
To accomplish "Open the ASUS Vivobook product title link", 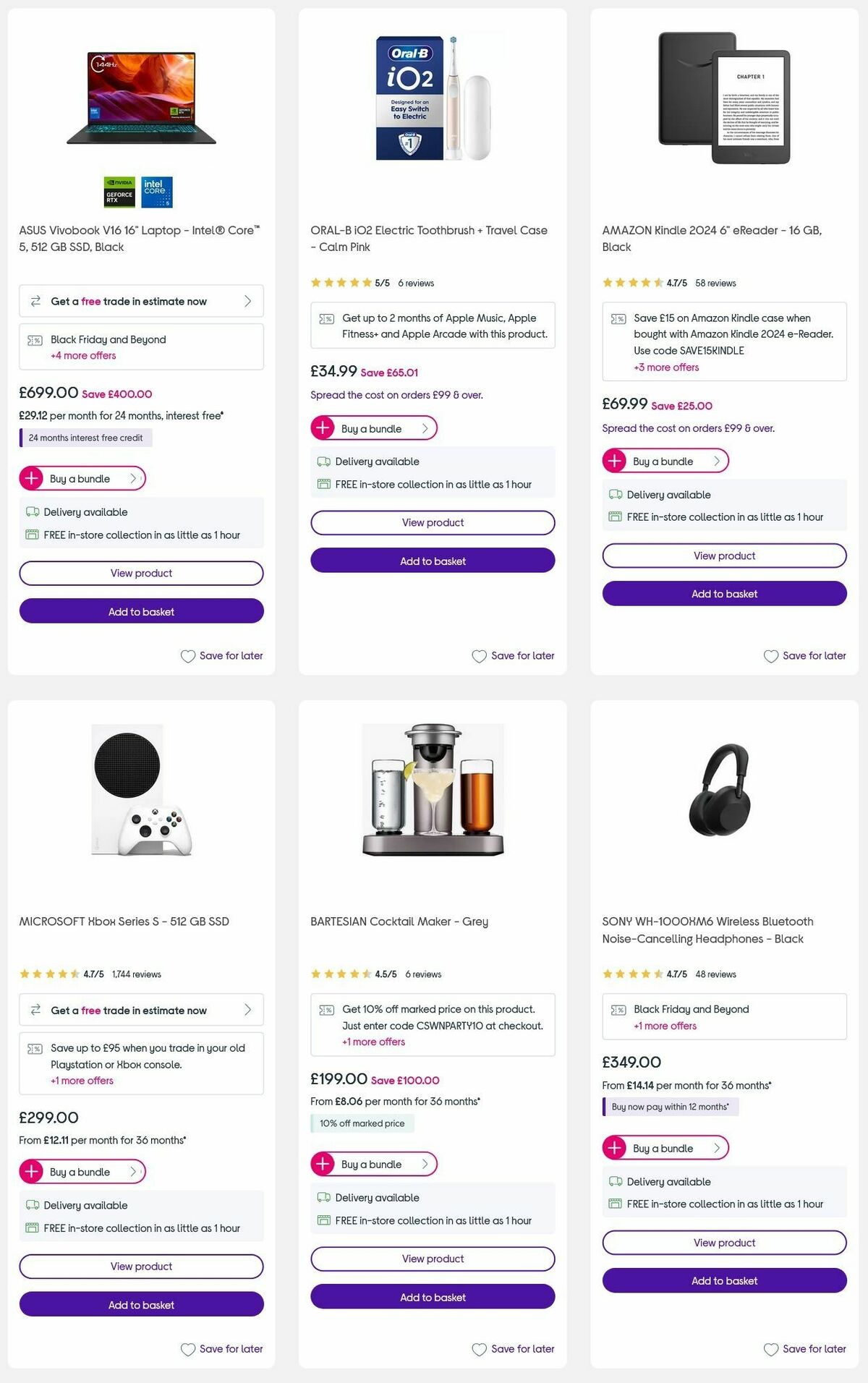I will tap(140, 238).
